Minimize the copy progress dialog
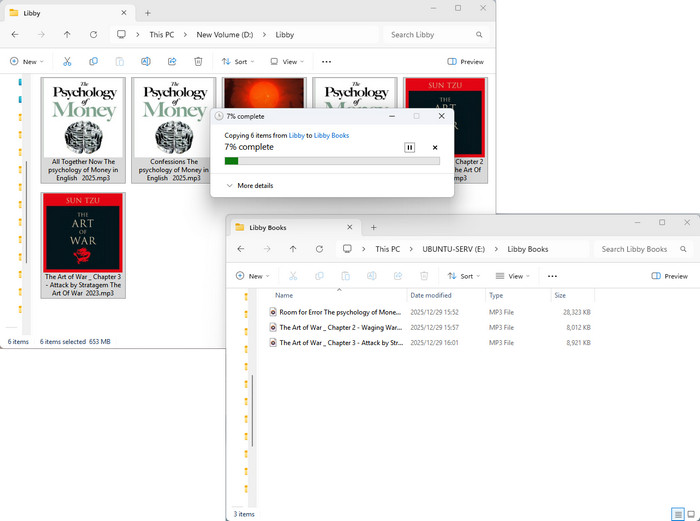700x521 pixels. tap(392, 116)
